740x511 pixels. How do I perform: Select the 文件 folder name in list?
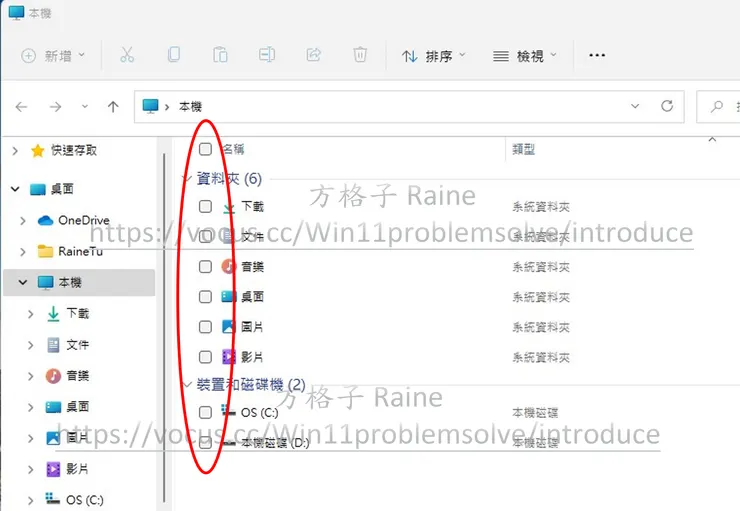pos(252,236)
